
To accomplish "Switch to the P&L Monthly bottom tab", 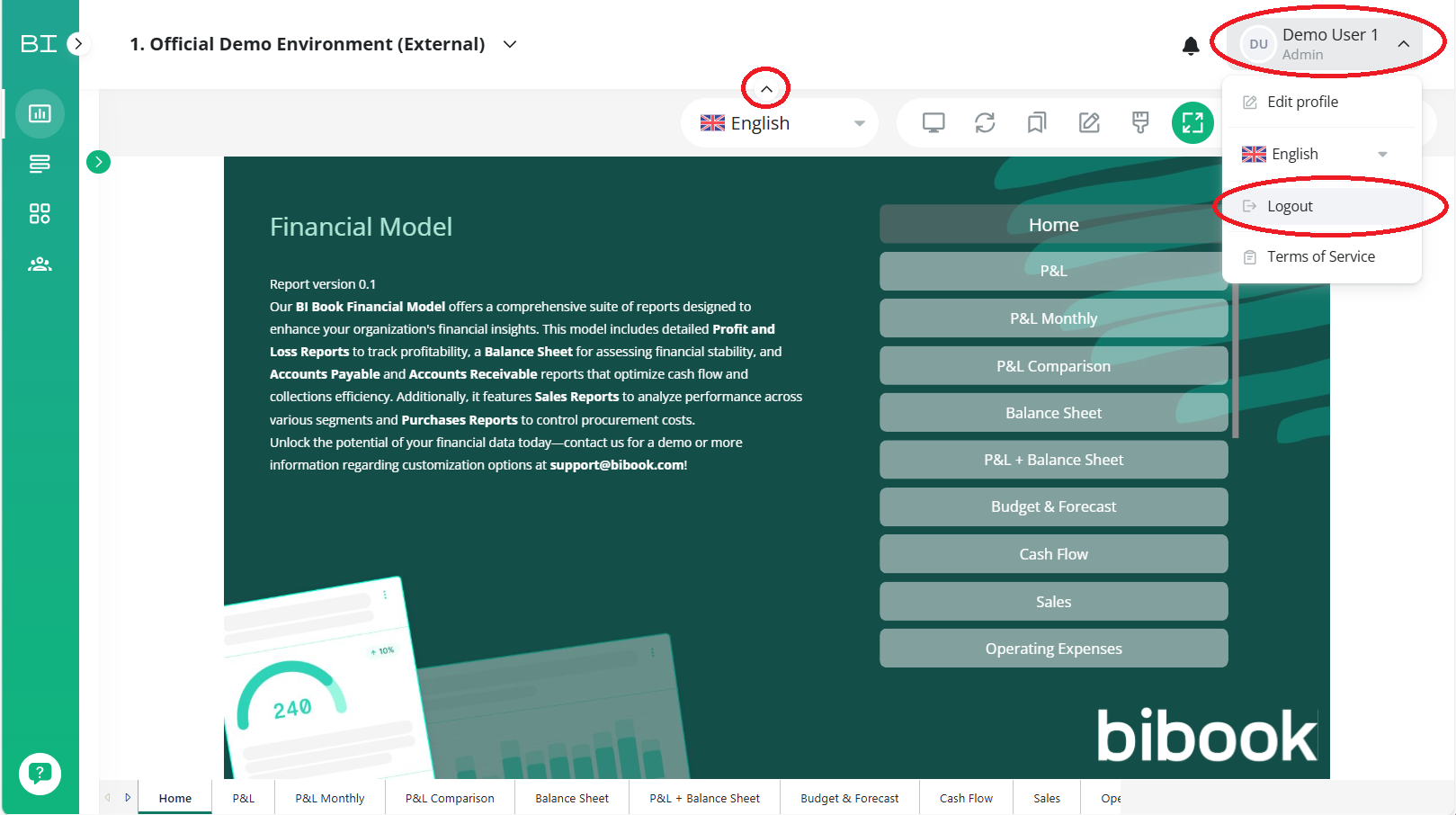I will [330, 798].
